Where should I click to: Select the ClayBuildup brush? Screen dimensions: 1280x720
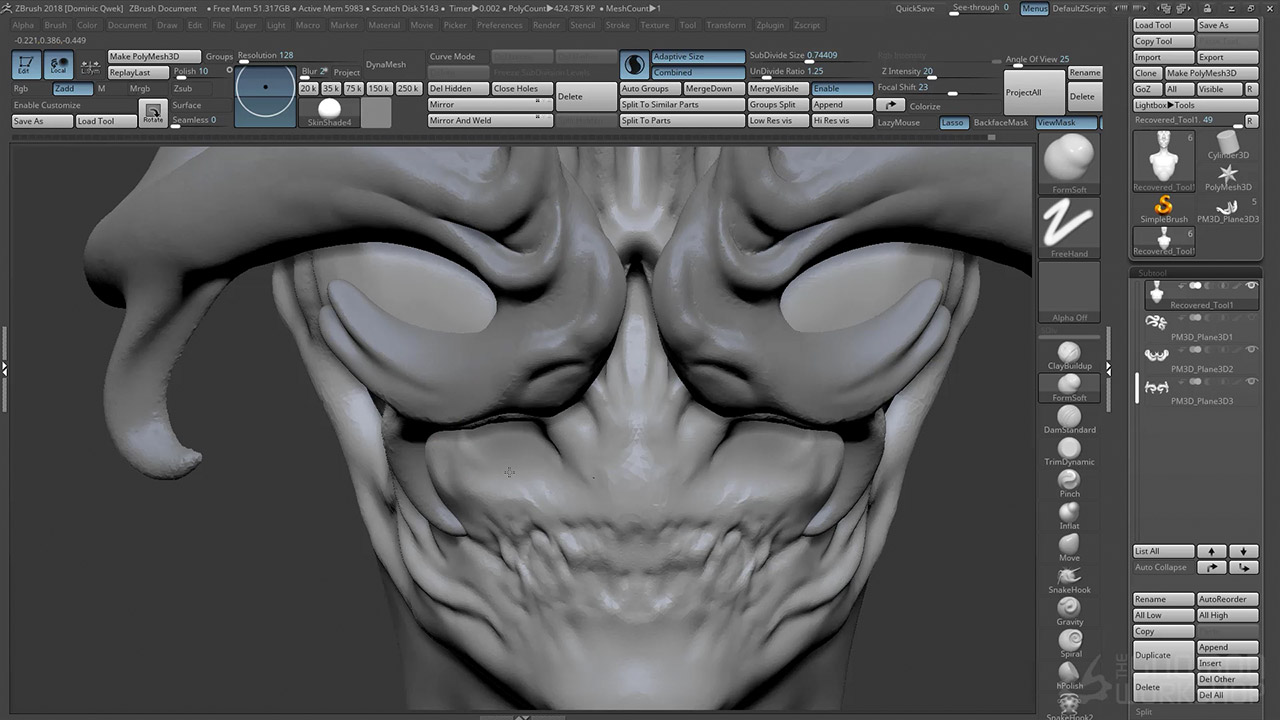[x=1069, y=354]
